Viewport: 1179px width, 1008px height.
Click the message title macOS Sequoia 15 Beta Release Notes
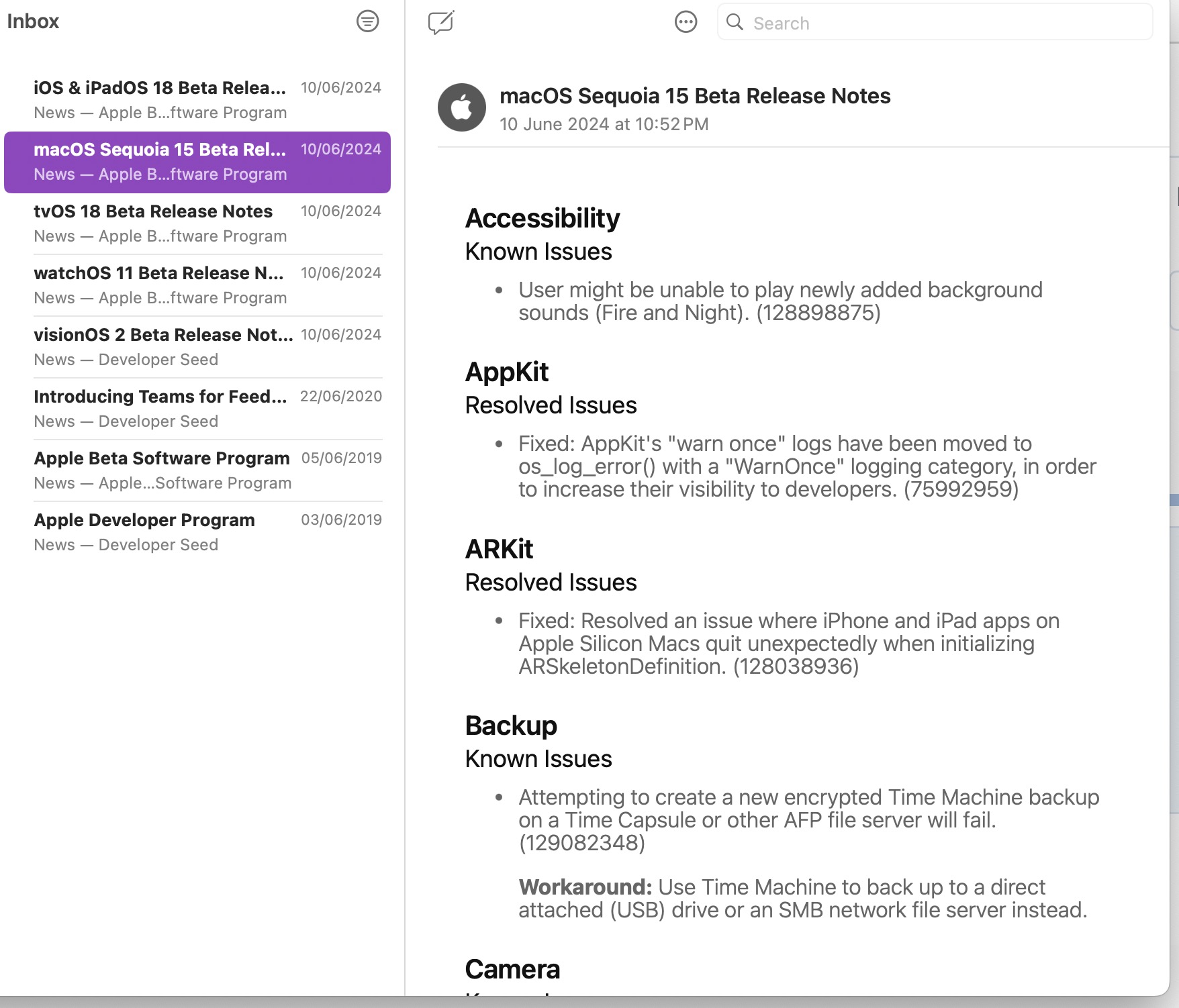[695, 96]
